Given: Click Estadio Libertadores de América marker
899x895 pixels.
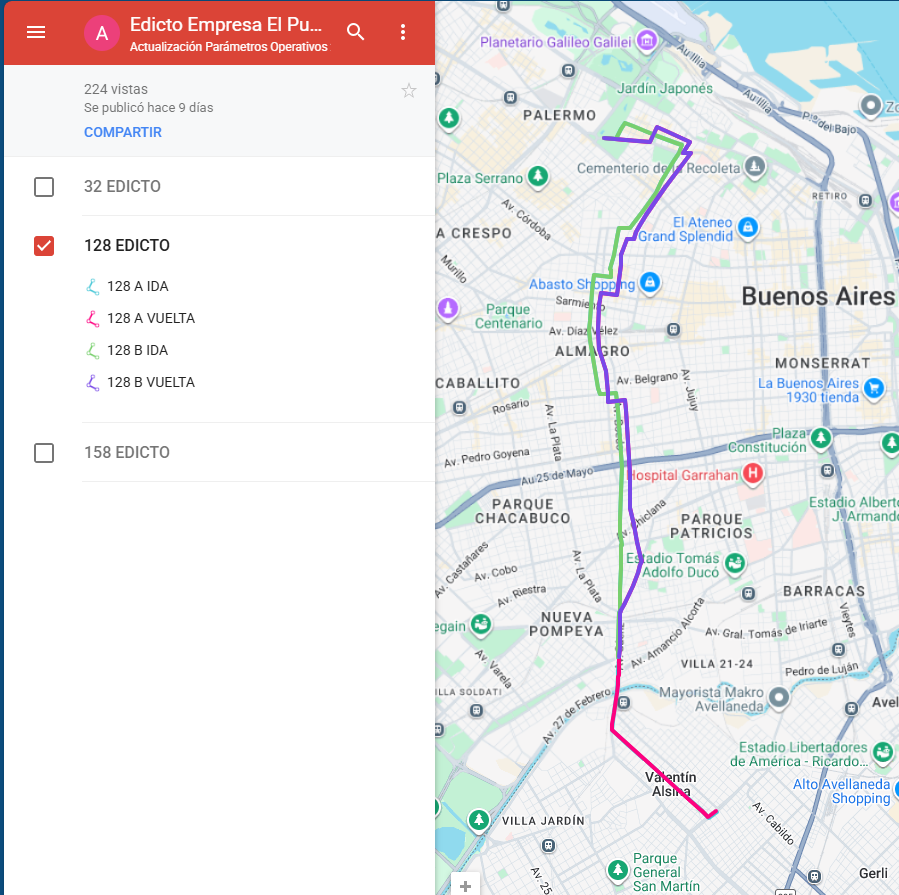Looking at the screenshot, I should click(x=882, y=752).
